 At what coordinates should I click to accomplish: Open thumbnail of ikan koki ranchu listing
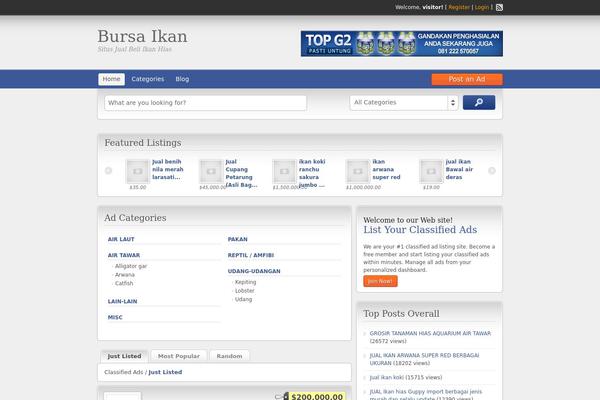pyautogui.click(x=284, y=171)
